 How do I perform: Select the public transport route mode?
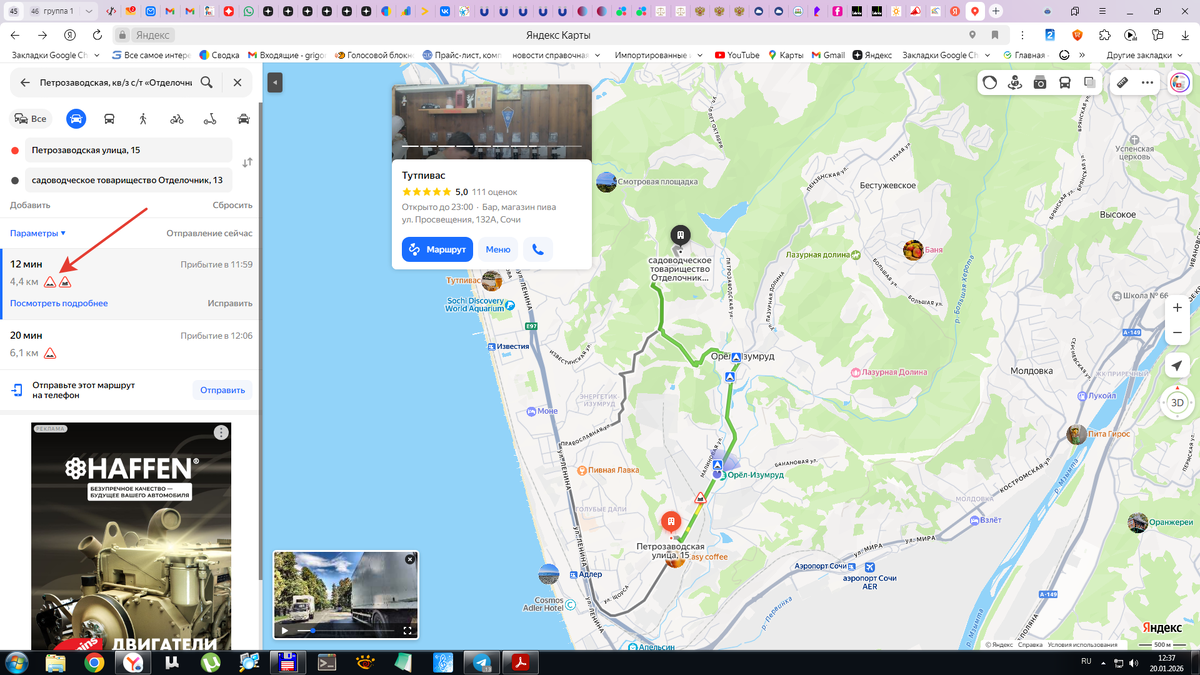(109, 119)
